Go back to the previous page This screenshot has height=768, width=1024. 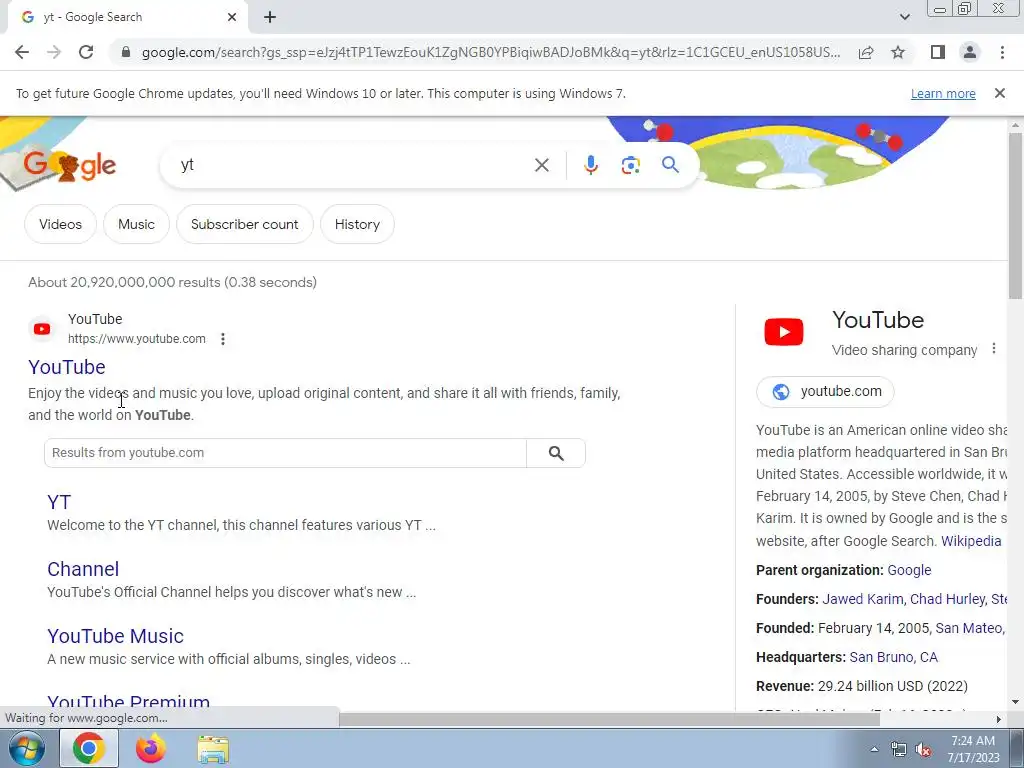[x=22, y=52]
